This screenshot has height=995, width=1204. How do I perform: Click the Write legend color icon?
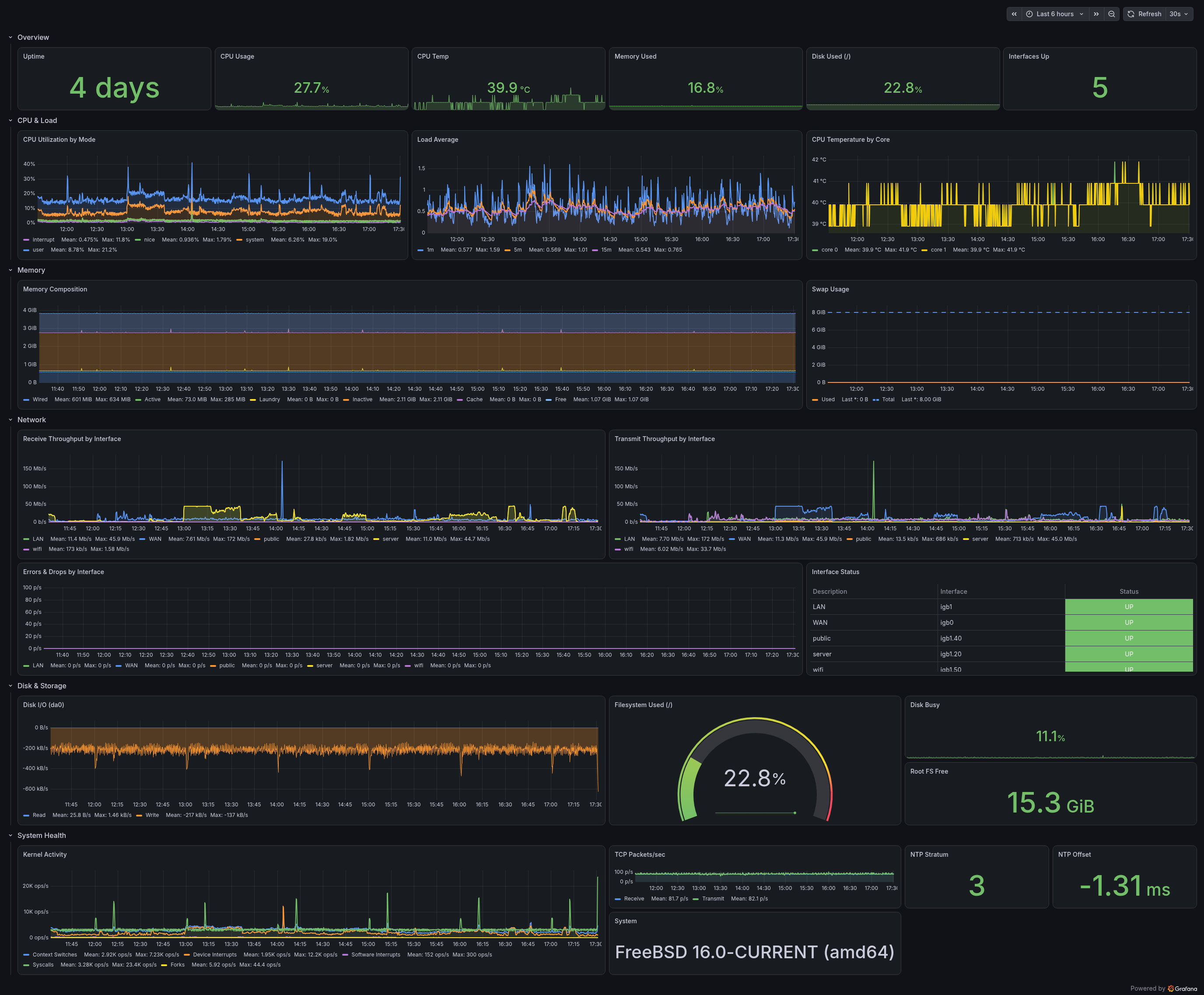[x=139, y=816]
